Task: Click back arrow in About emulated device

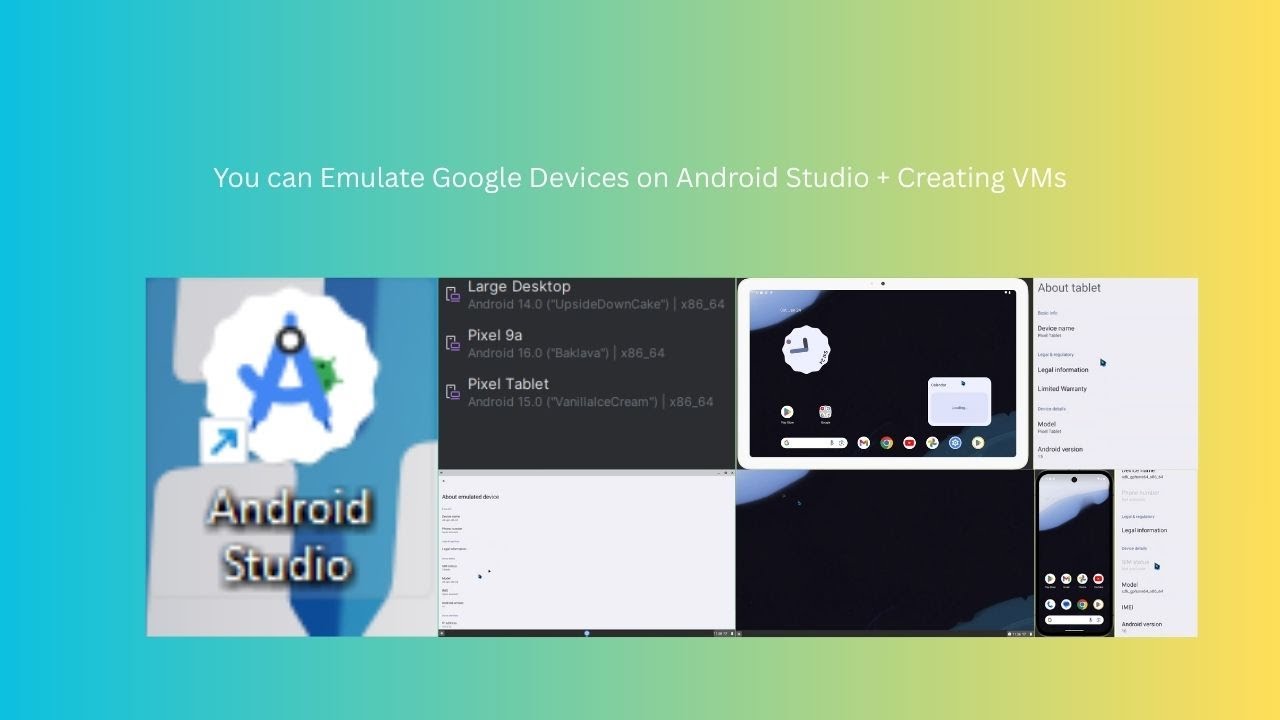Action: point(444,481)
